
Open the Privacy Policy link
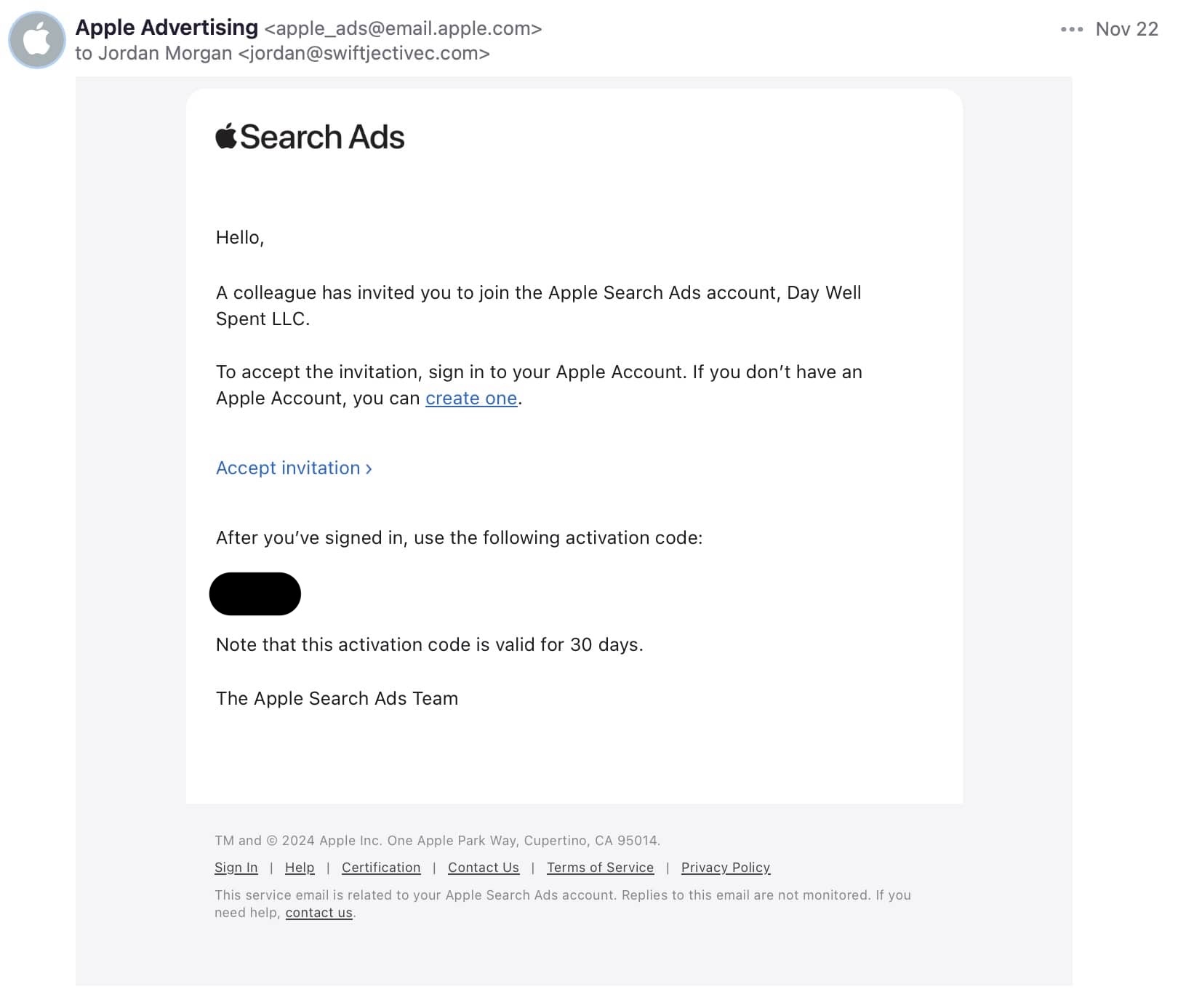(726, 868)
